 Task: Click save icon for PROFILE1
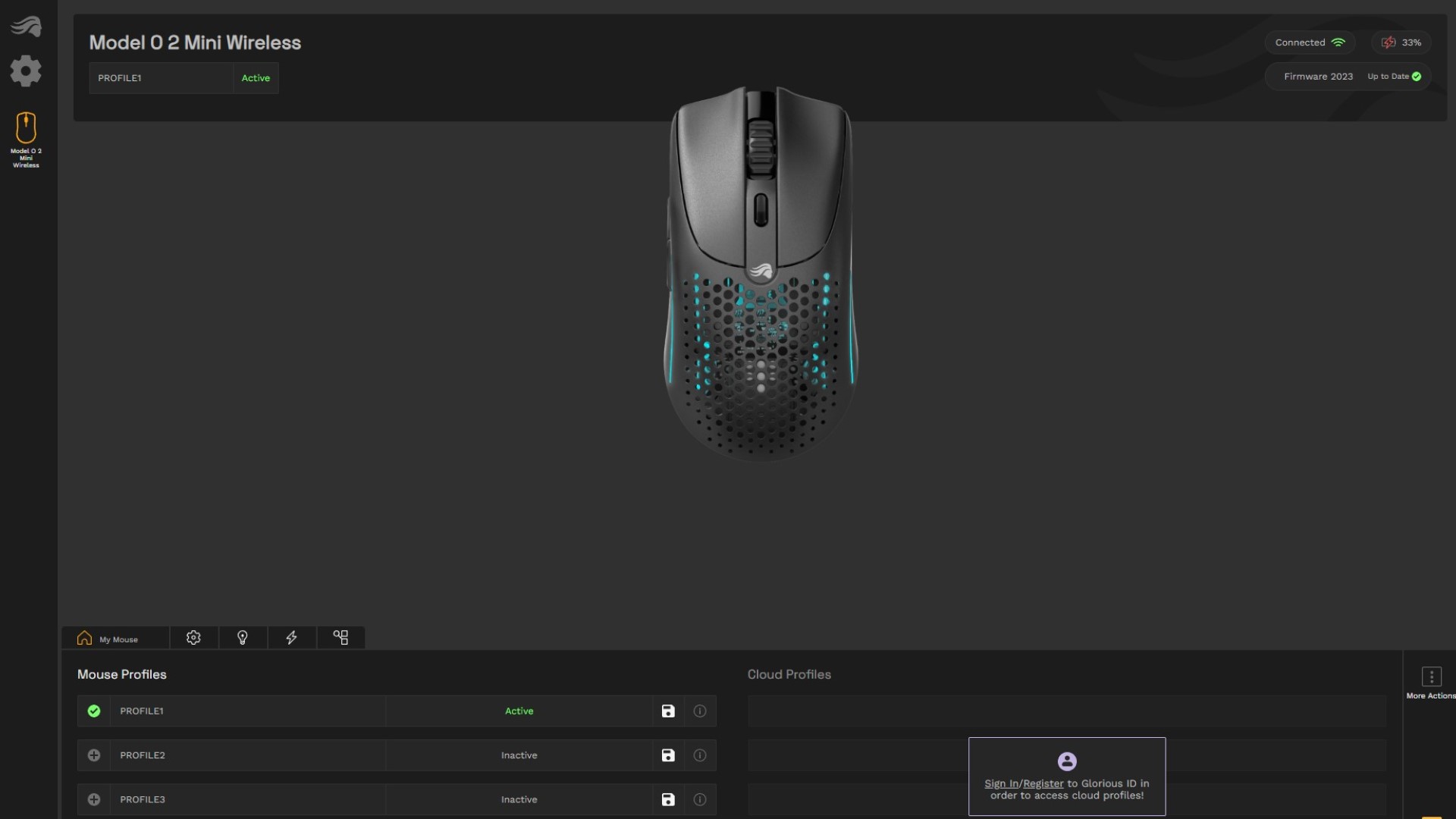click(x=668, y=710)
